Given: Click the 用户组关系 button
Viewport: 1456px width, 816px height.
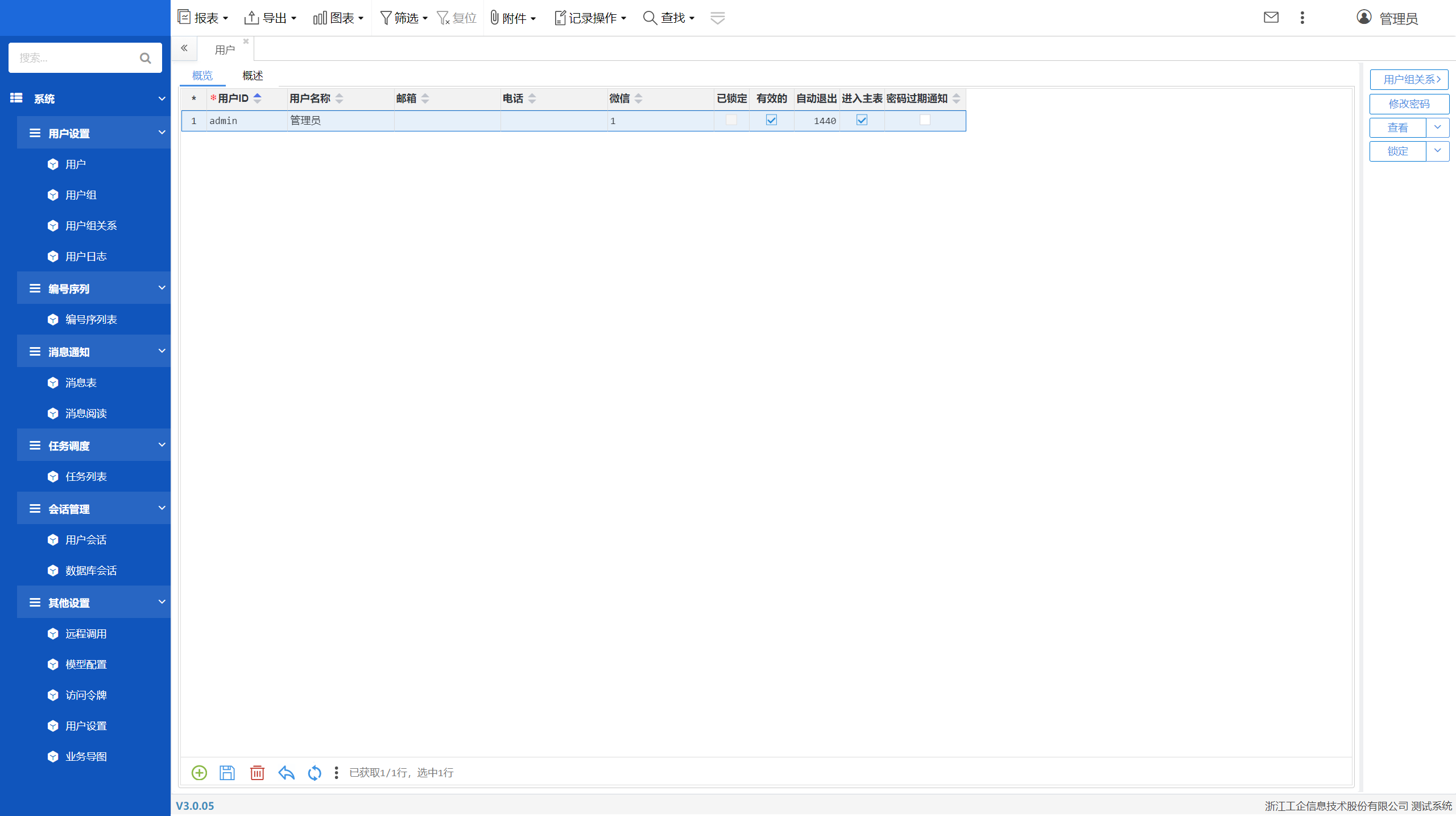Looking at the screenshot, I should (x=1409, y=80).
